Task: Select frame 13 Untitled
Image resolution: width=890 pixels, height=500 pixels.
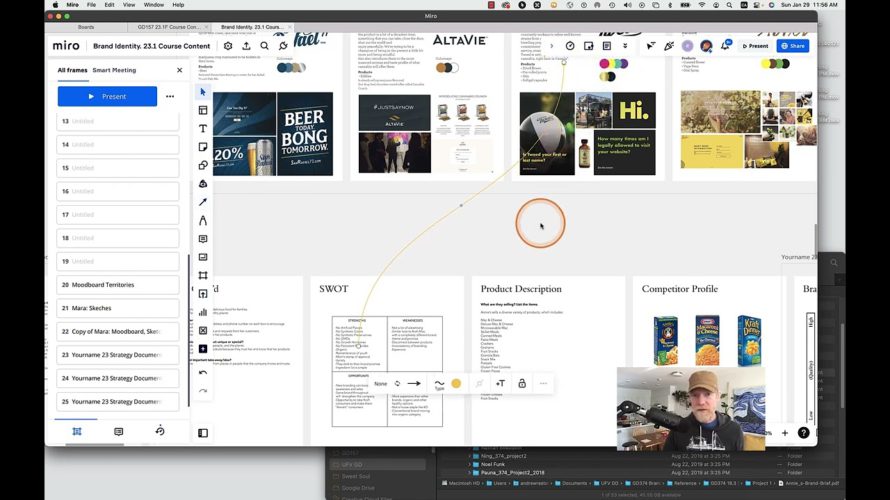Action: 117,121
